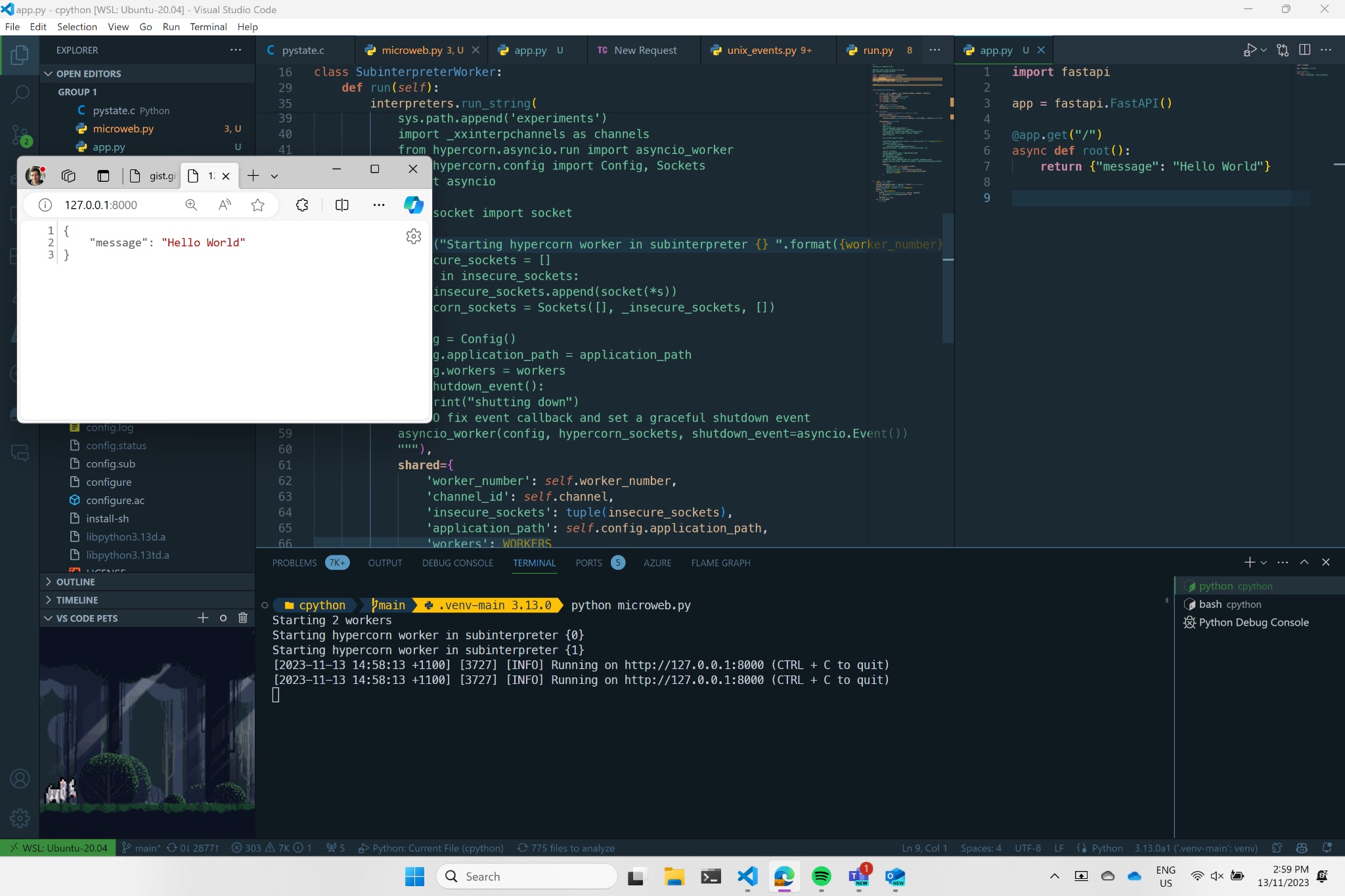Click the notifications bell in status bar
This screenshot has width=1345, height=896.
coord(1327,848)
